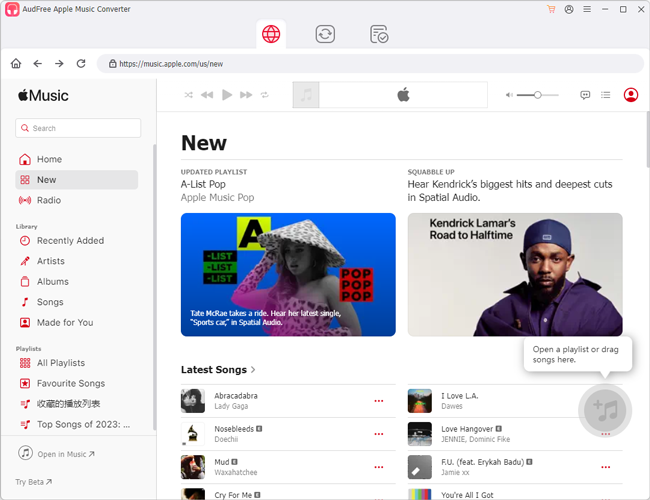Open All Playlists
The width and height of the screenshot is (650, 500).
[x=77, y=363]
